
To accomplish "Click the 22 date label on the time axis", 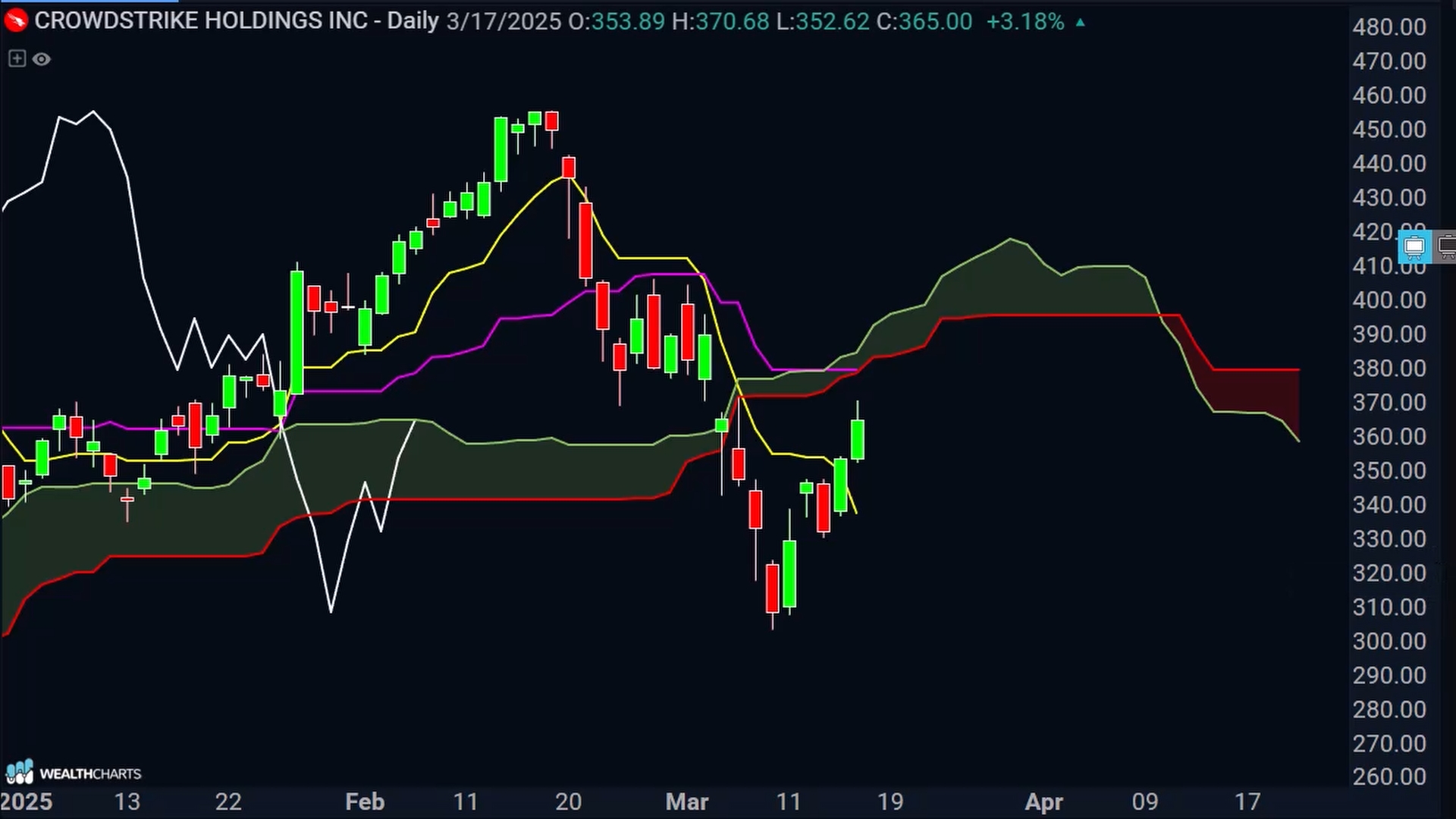I will (x=228, y=802).
